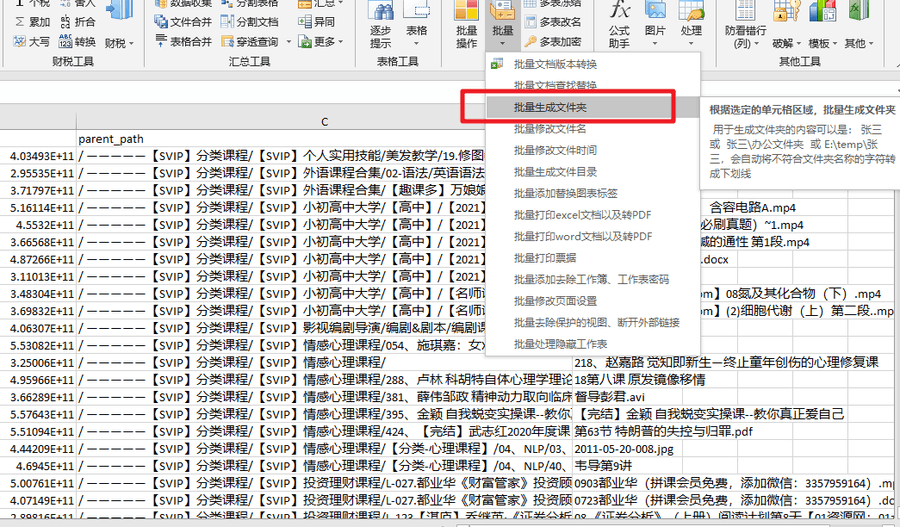Viewport: 900px width, 527px height.
Task: Click cell with value 3.25006E+11
Action: coord(38,363)
